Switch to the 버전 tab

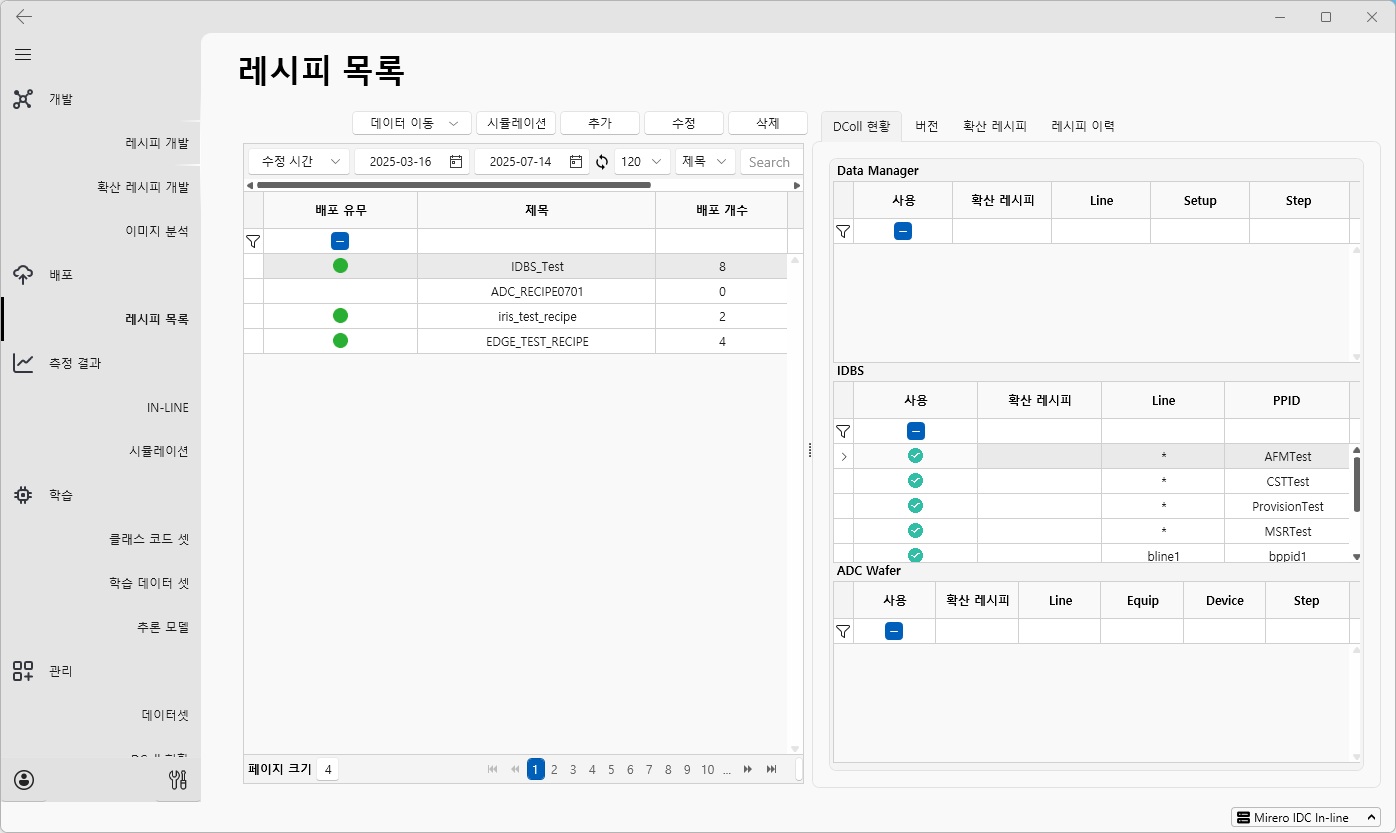tap(926, 125)
